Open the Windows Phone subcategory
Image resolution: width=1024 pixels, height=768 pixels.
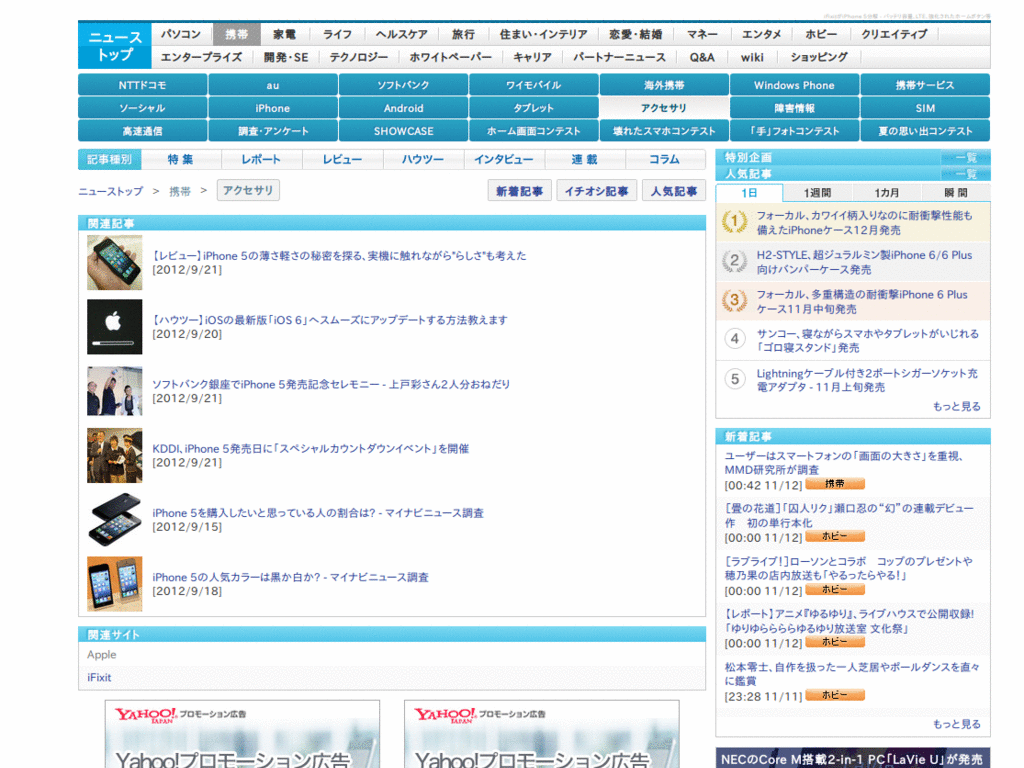794,85
